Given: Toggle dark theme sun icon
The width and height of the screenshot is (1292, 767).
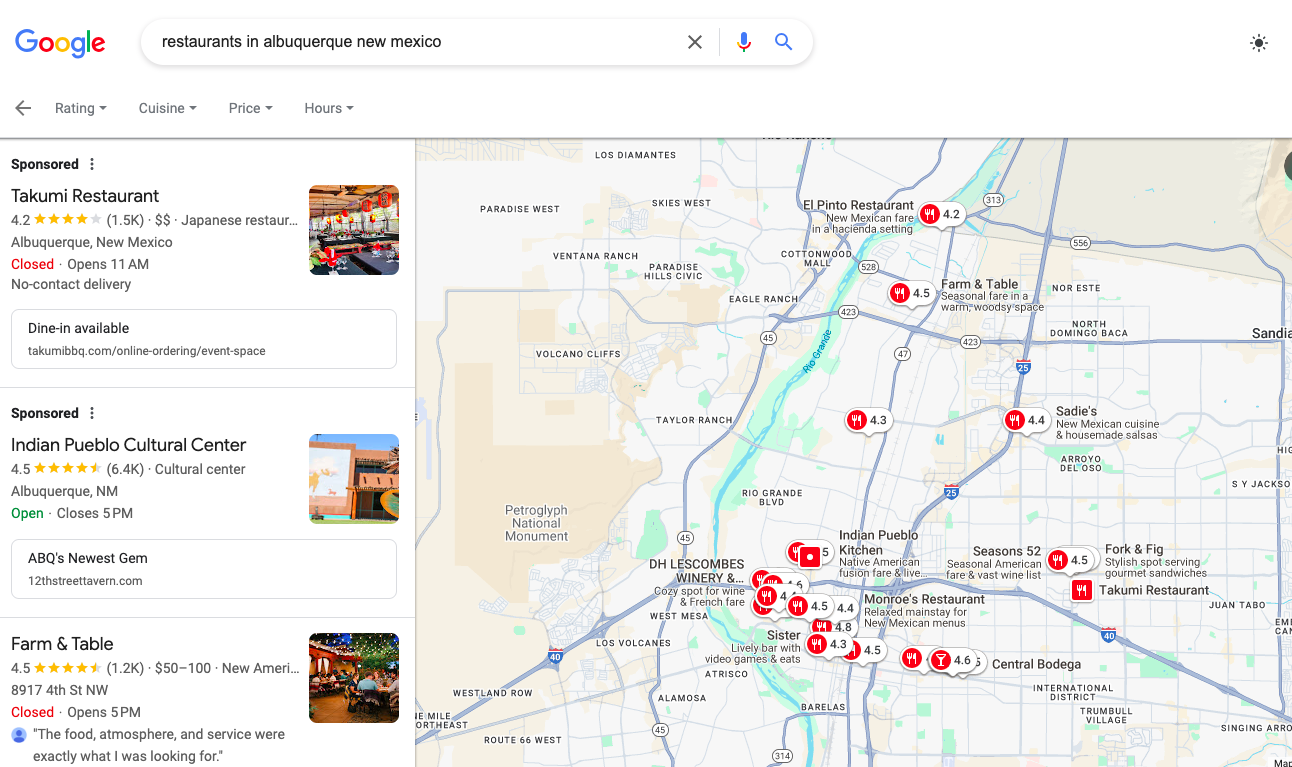Looking at the screenshot, I should (x=1259, y=43).
